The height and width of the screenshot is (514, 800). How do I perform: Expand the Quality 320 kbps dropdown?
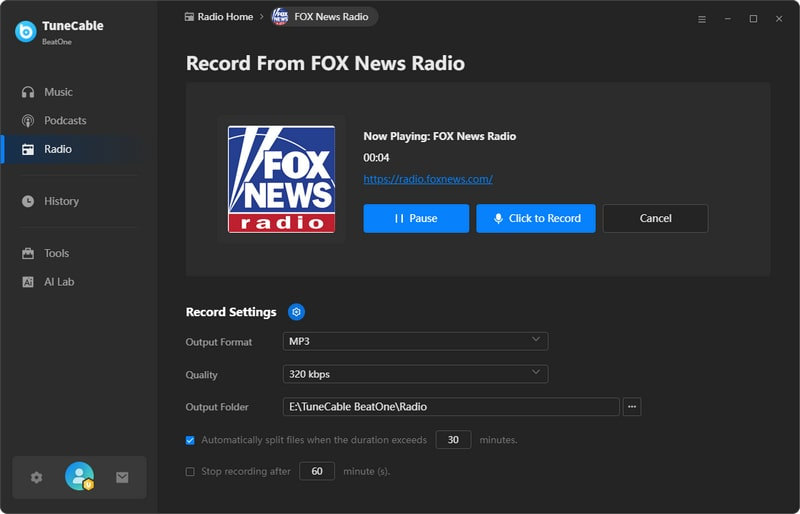pyautogui.click(x=415, y=374)
